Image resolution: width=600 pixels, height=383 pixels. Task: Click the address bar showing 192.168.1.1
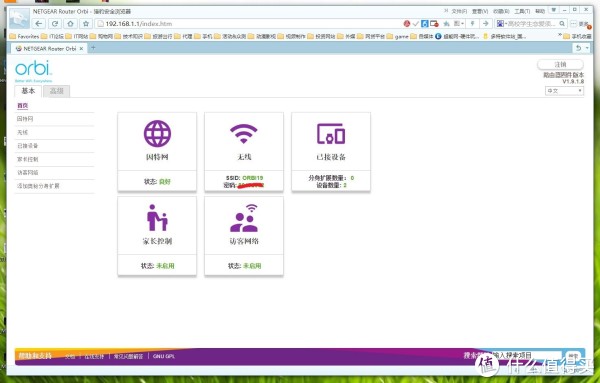248,24
